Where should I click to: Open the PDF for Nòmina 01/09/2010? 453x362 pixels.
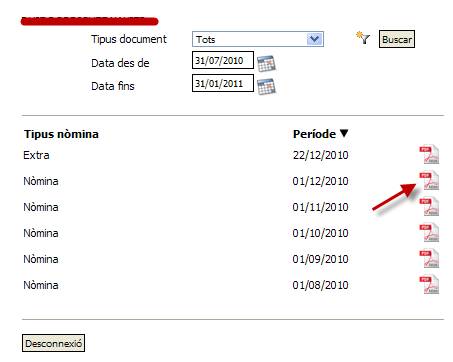pos(429,259)
